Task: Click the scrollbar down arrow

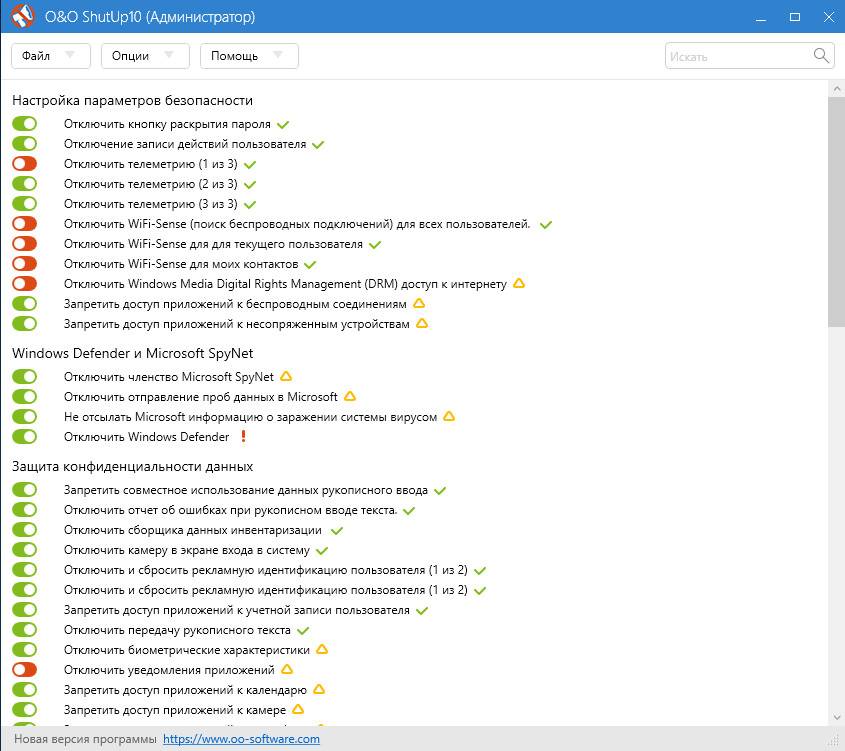Action: (x=836, y=717)
